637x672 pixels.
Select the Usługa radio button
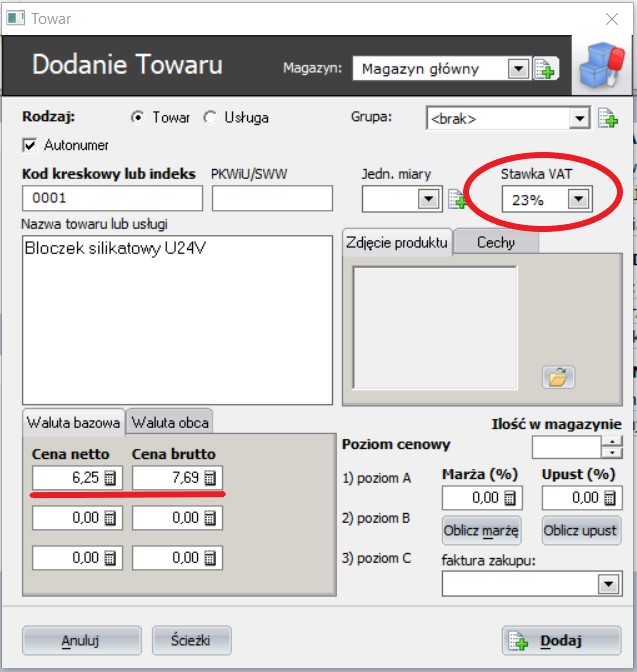(210, 117)
